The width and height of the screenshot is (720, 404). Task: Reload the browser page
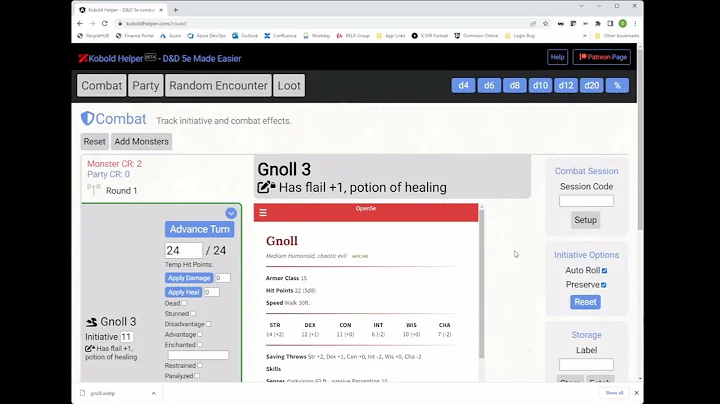[x=105, y=23]
